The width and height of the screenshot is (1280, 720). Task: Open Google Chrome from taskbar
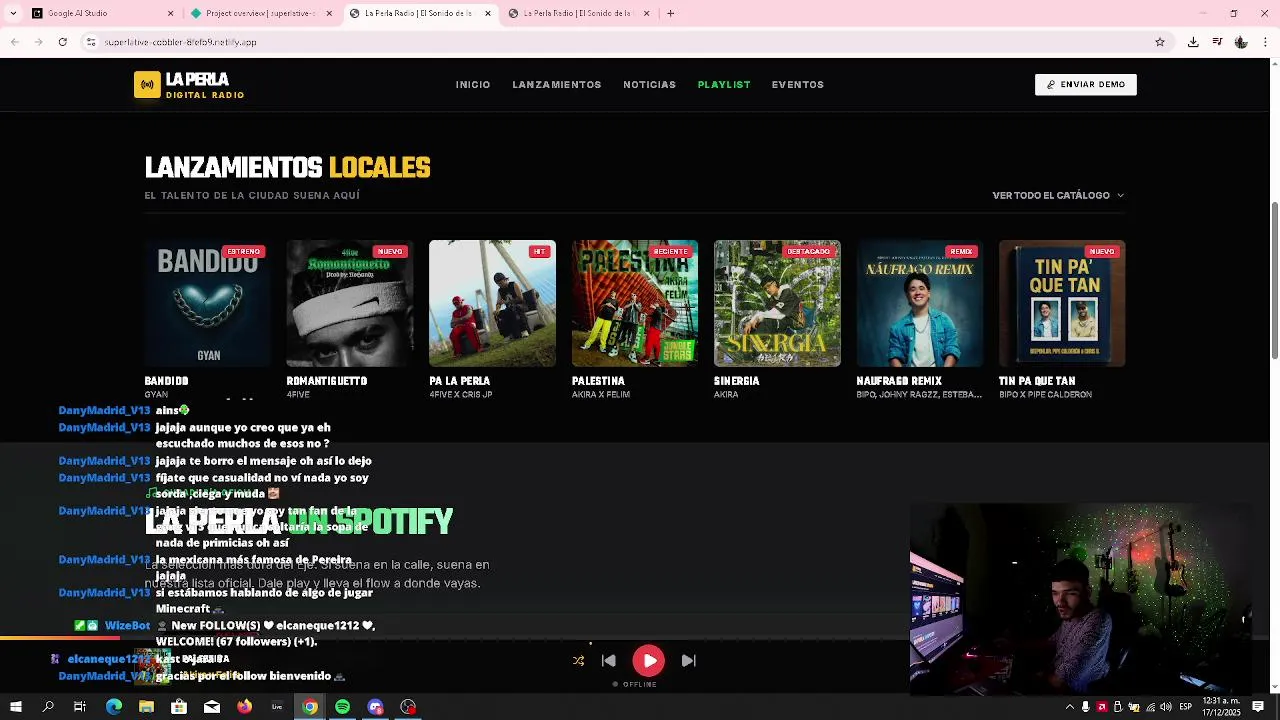click(310, 707)
